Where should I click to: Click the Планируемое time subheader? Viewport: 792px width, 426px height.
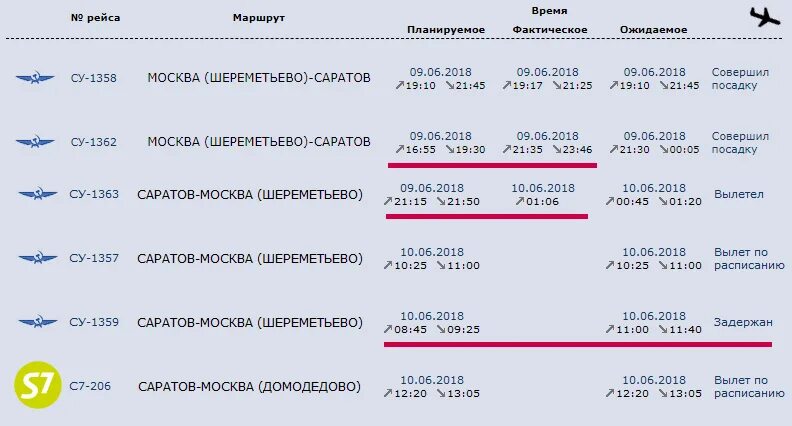[x=446, y=30]
